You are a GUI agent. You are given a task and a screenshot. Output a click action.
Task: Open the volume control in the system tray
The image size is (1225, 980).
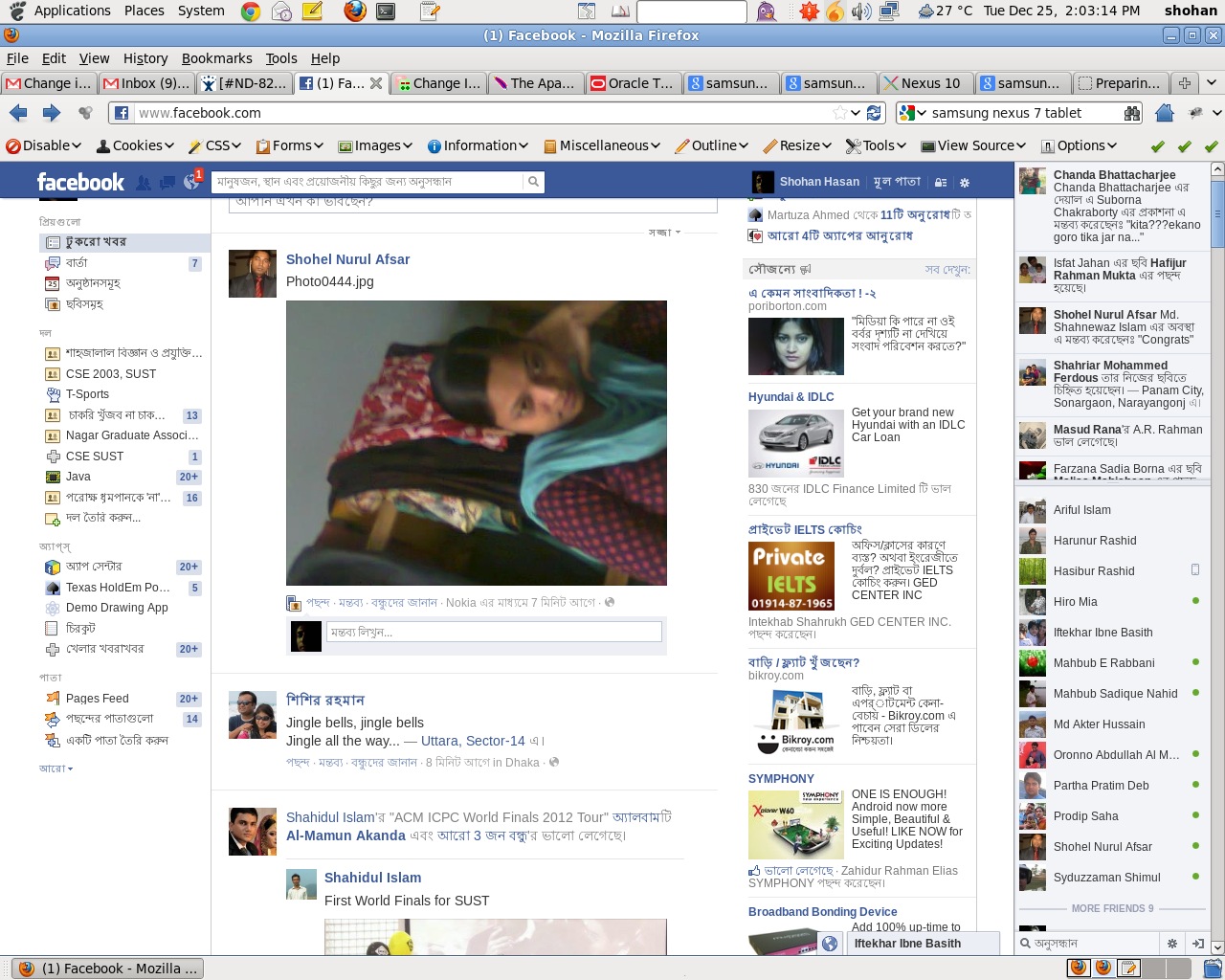click(861, 11)
